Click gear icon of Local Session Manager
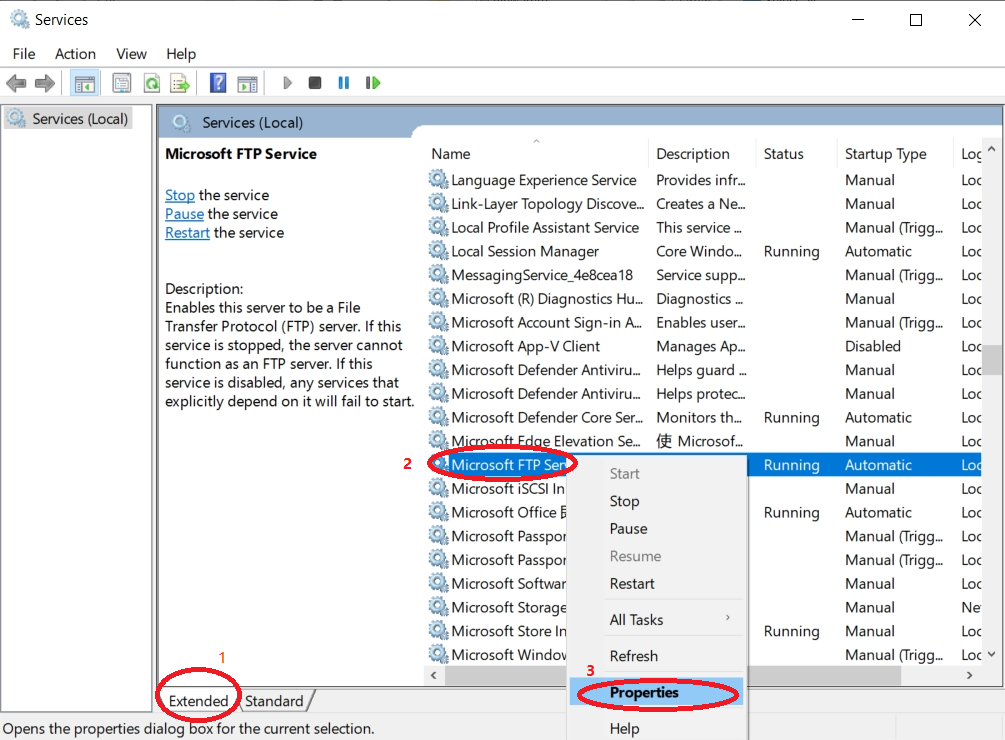 (x=438, y=251)
